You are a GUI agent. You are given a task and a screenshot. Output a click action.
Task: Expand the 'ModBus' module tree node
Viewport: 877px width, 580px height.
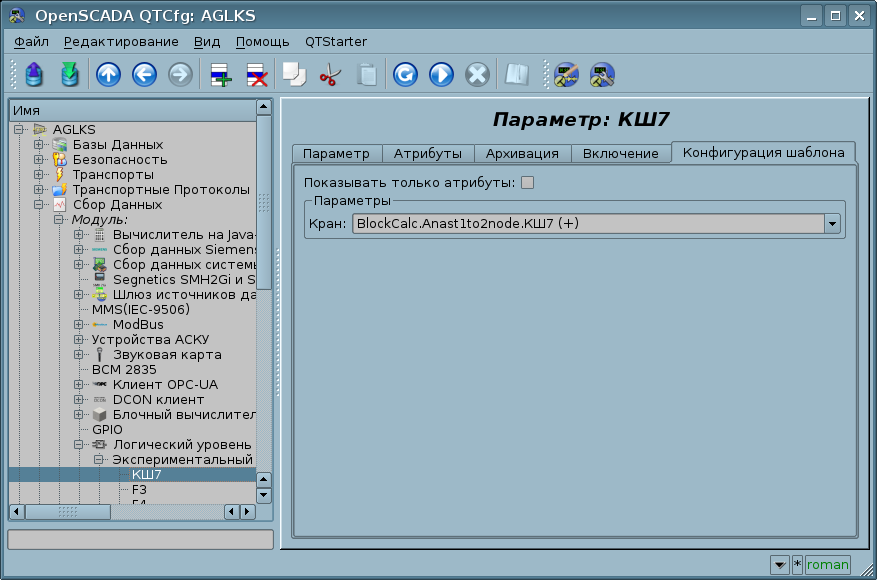79,325
